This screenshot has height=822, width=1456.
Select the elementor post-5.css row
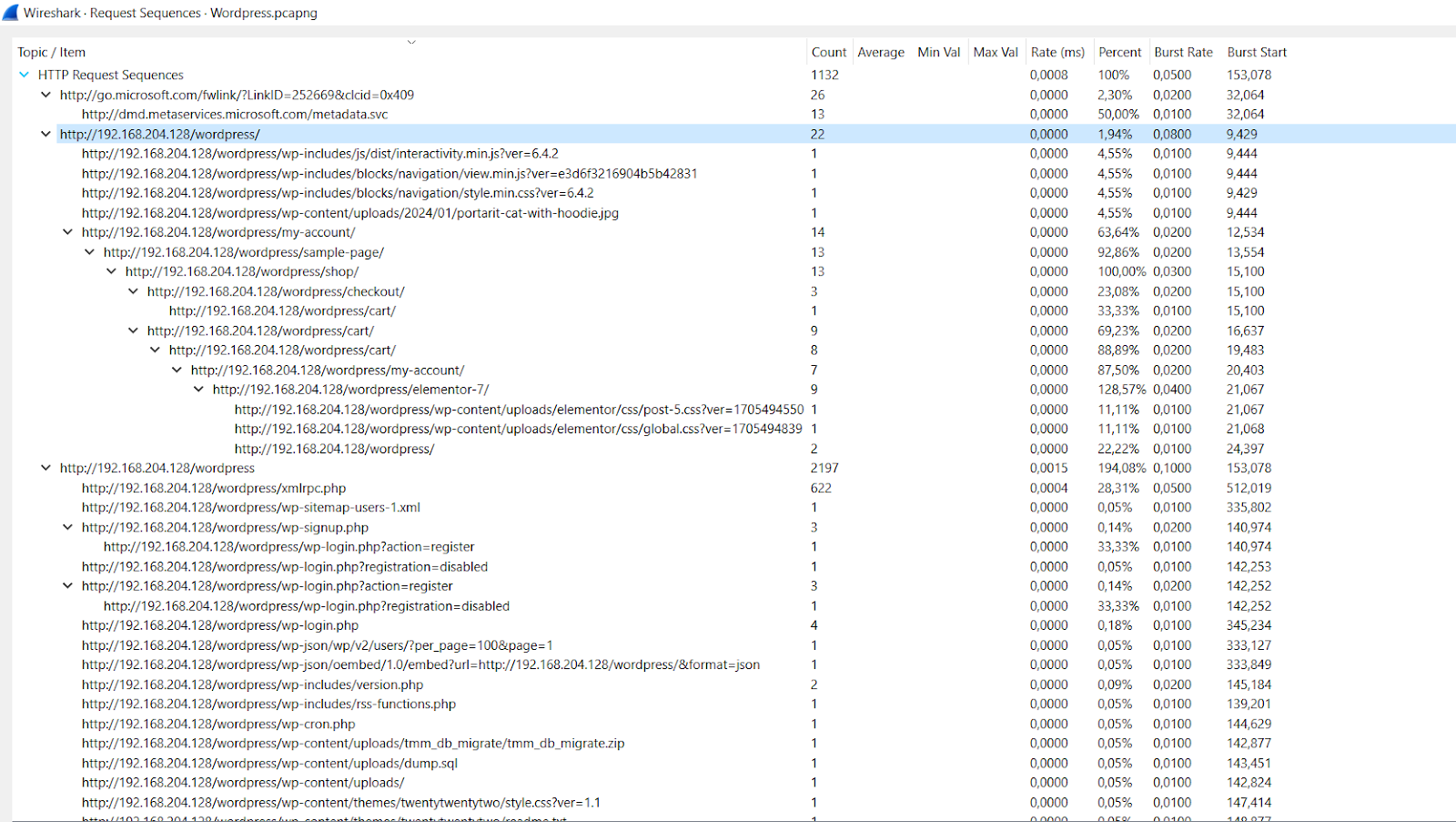click(x=733, y=410)
